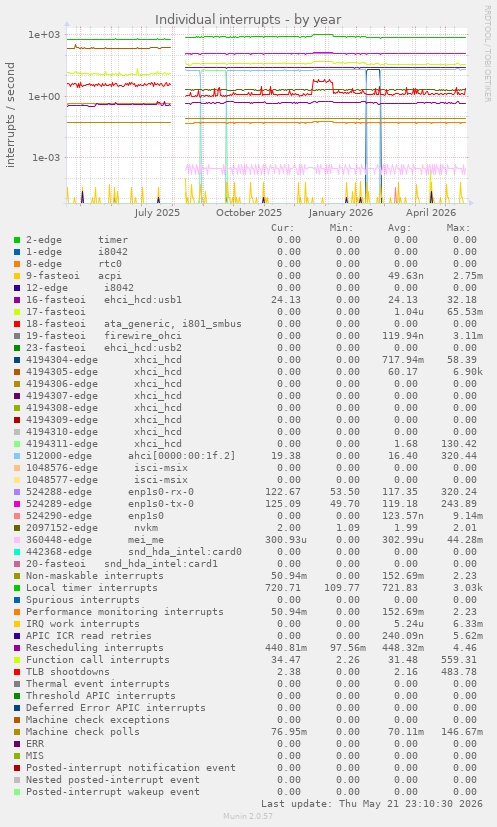Viewport: 497px width, 827px height.
Task: Click the Cur: column header
Action: [x=283, y=228]
